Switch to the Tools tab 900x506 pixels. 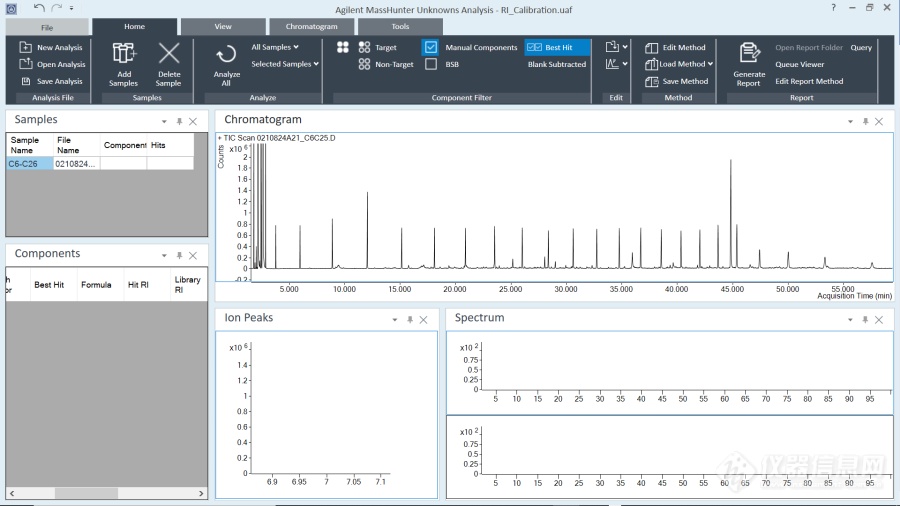pyautogui.click(x=400, y=26)
